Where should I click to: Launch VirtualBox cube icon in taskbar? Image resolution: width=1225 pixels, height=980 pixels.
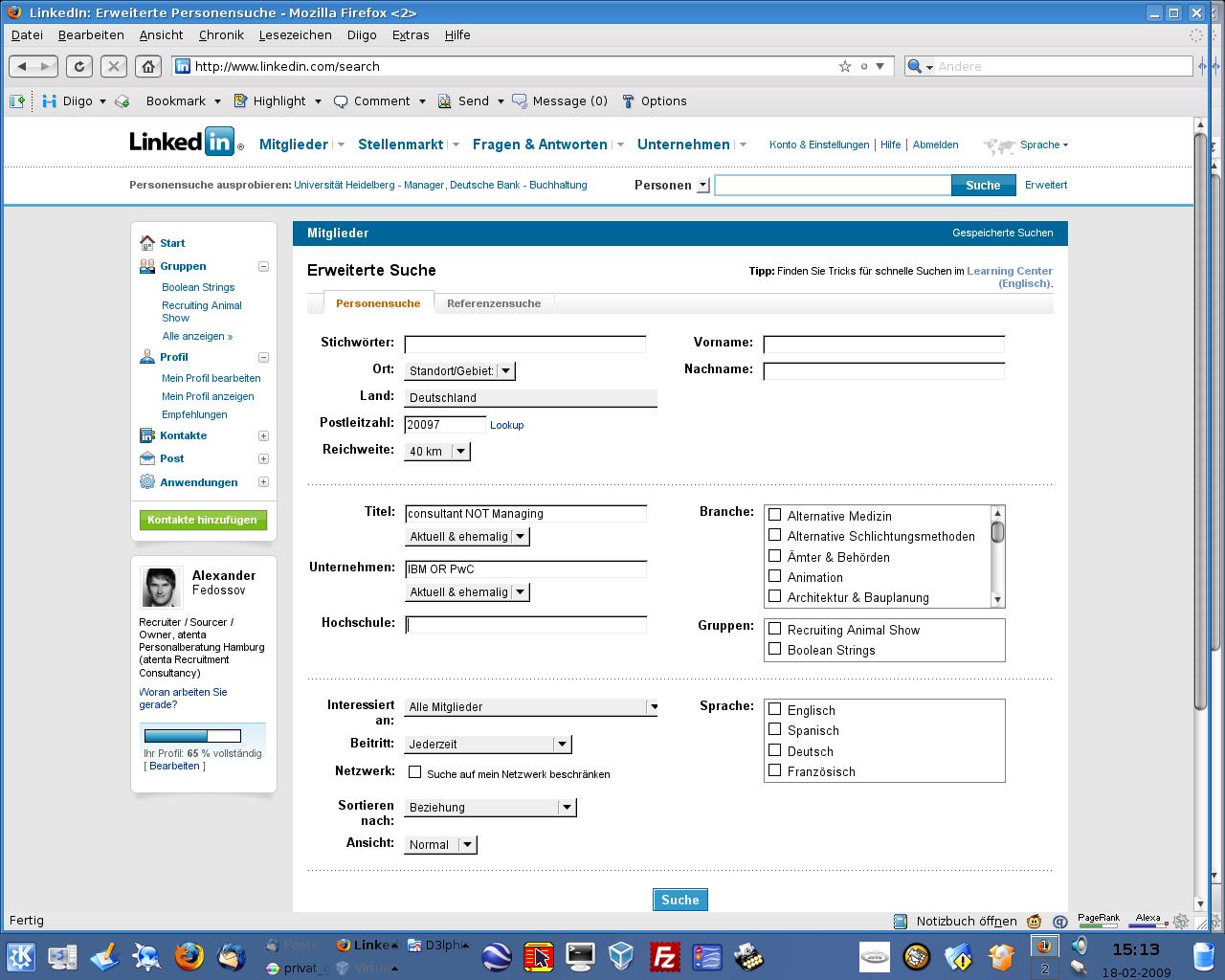pos(621,955)
